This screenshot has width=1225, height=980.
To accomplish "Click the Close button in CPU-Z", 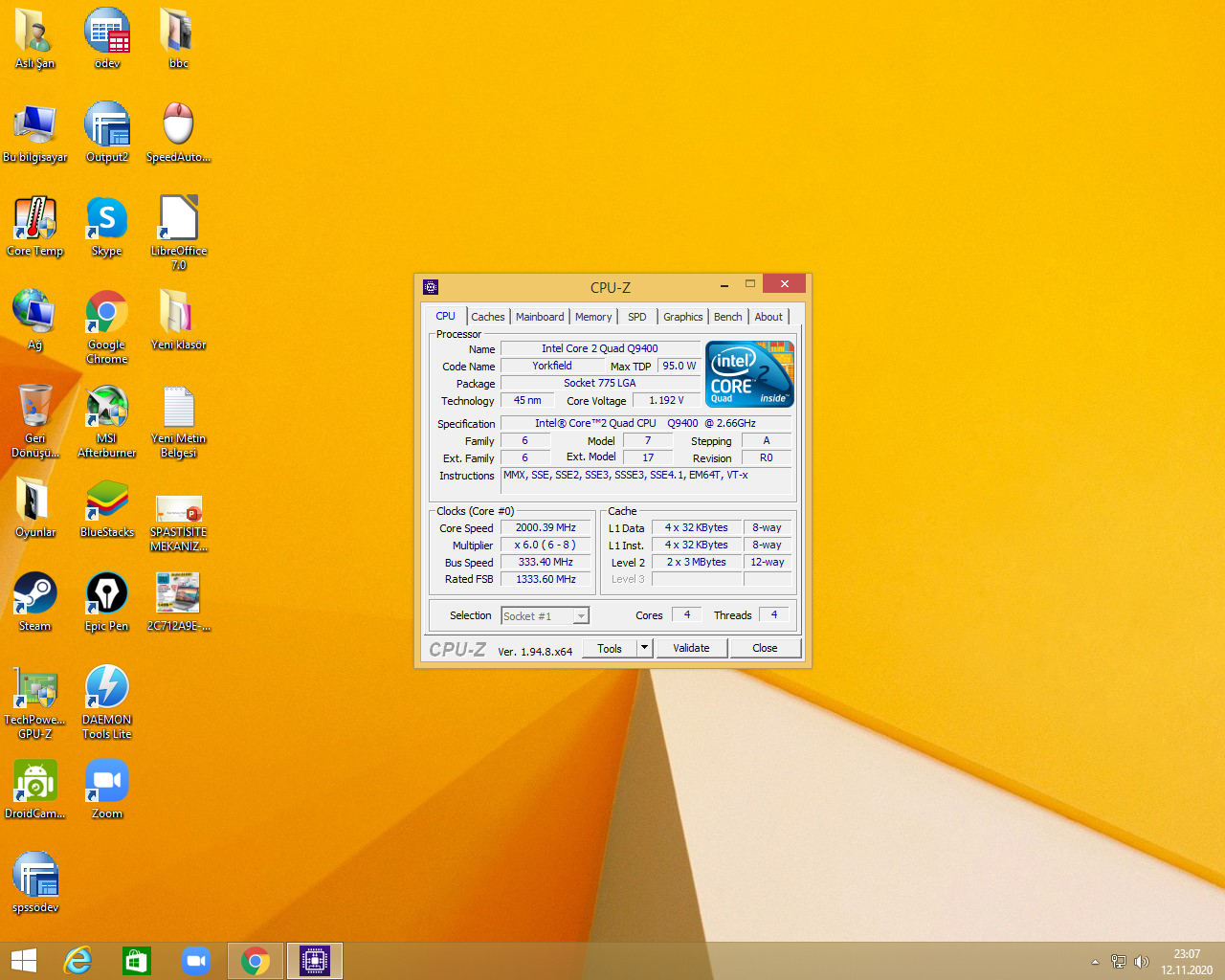I will coord(765,648).
